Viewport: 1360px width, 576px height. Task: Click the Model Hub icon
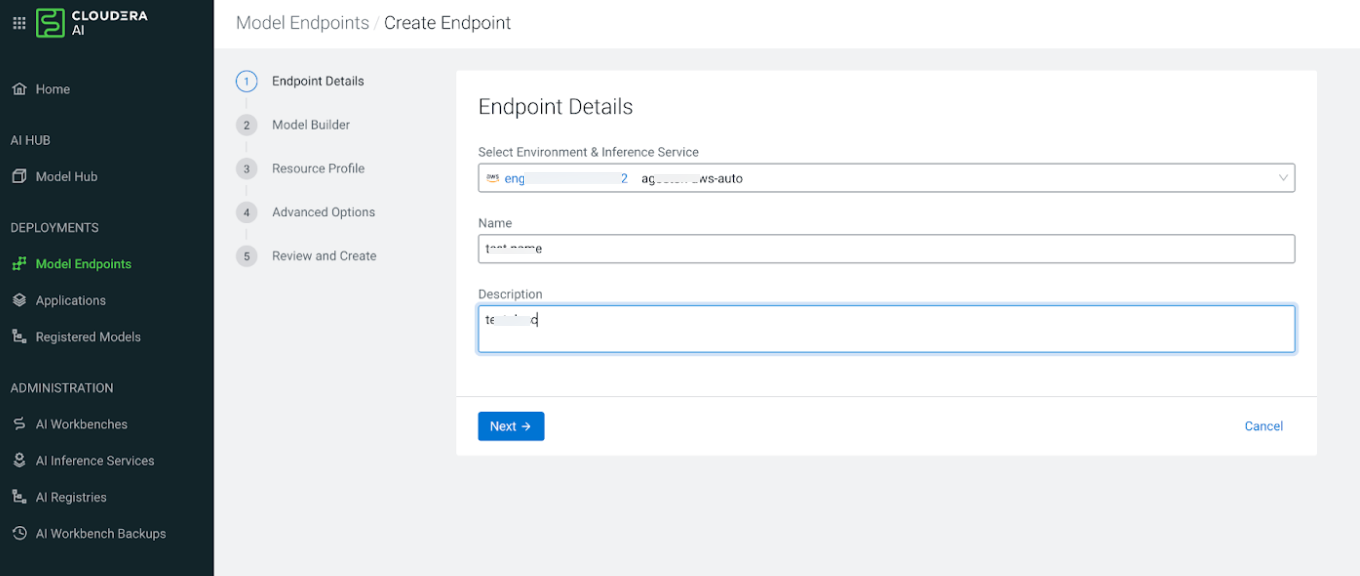pyautogui.click(x=19, y=176)
